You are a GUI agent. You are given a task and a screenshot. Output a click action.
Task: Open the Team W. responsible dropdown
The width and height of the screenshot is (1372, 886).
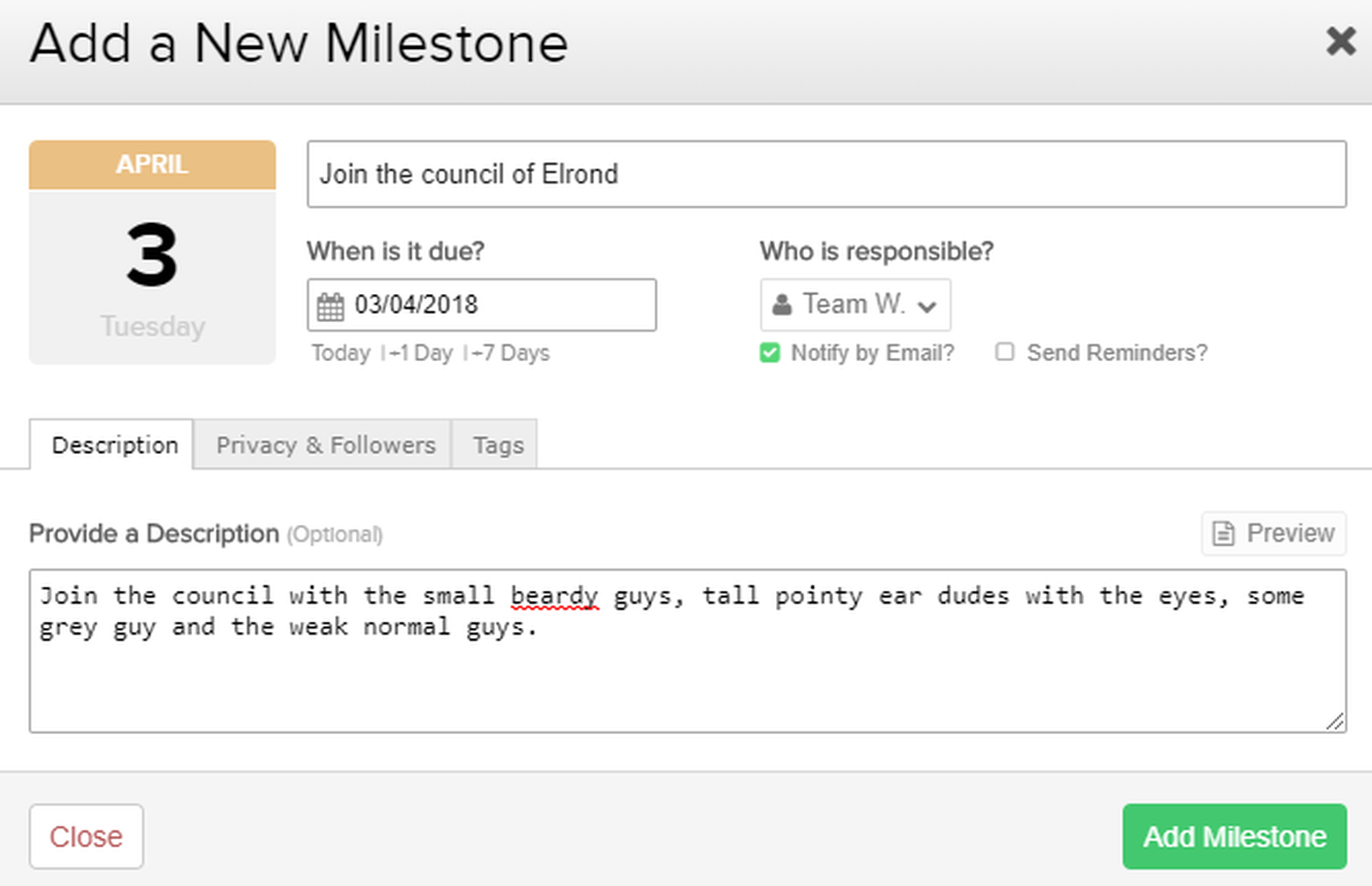point(855,304)
